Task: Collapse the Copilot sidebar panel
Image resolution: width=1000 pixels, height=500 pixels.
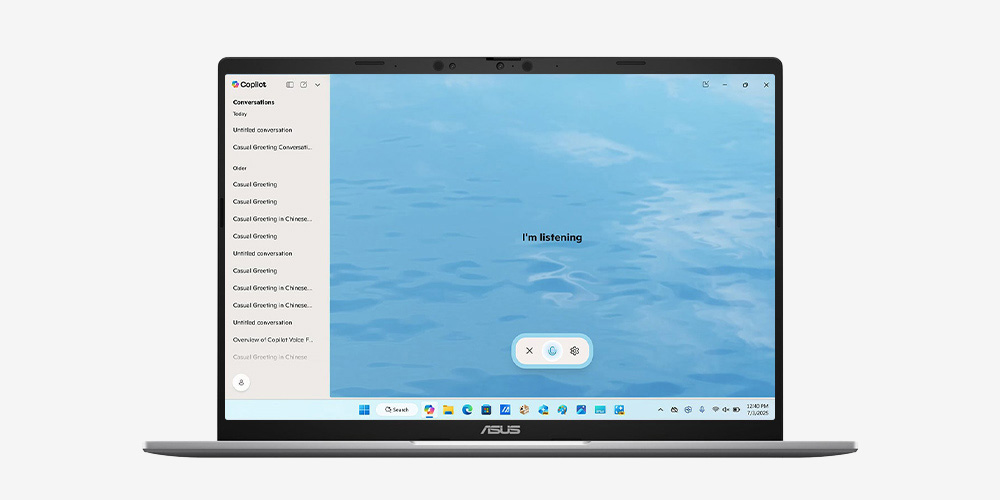Action: coord(290,85)
